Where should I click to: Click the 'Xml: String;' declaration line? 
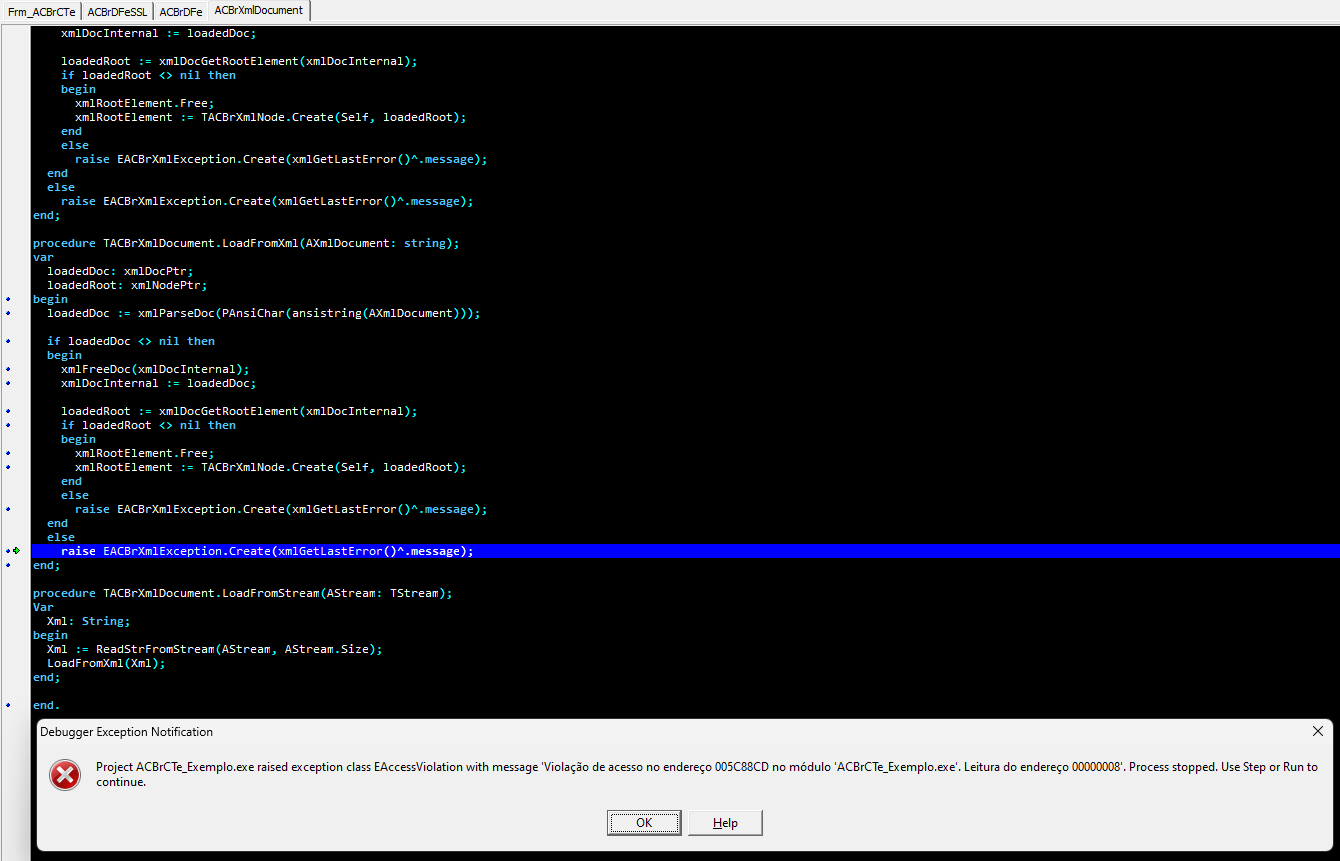tap(88, 621)
